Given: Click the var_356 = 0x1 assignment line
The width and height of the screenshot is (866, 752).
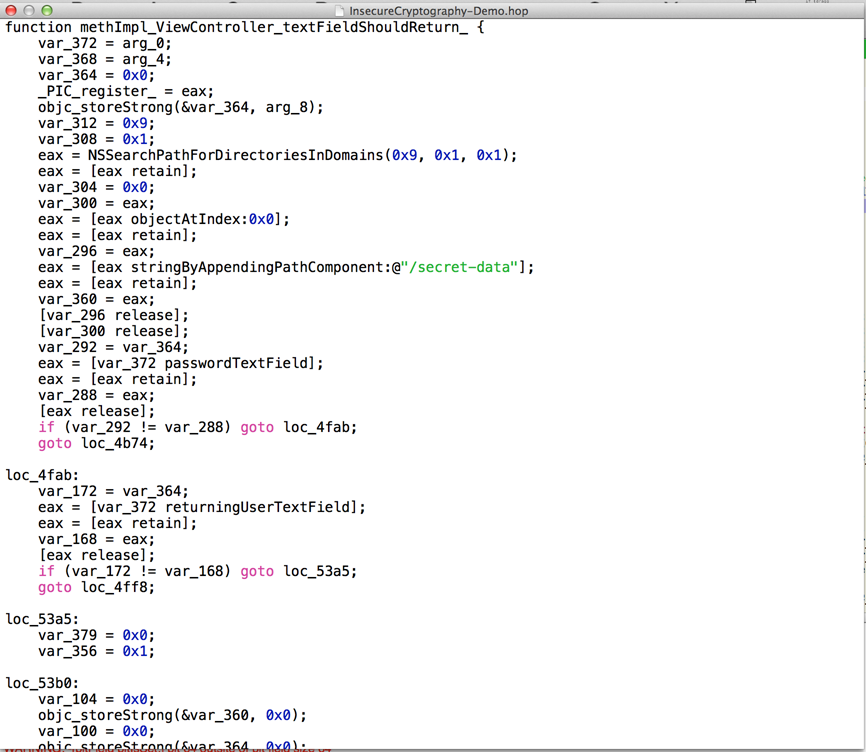Looking at the screenshot, I should [97, 651].
